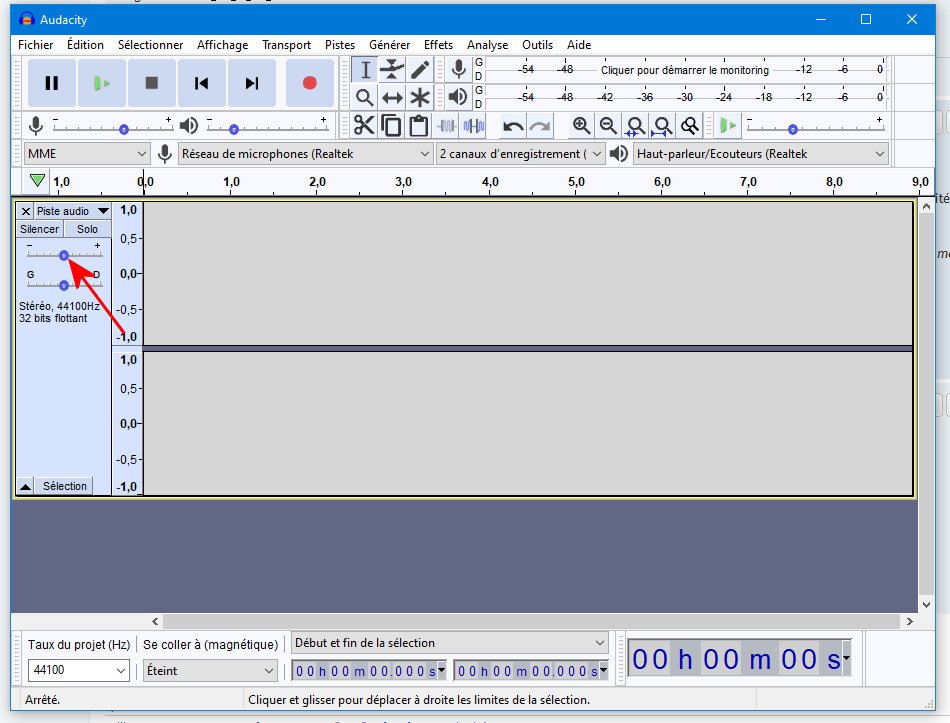Click the green timeline options triangle

[x=37, y=181]
